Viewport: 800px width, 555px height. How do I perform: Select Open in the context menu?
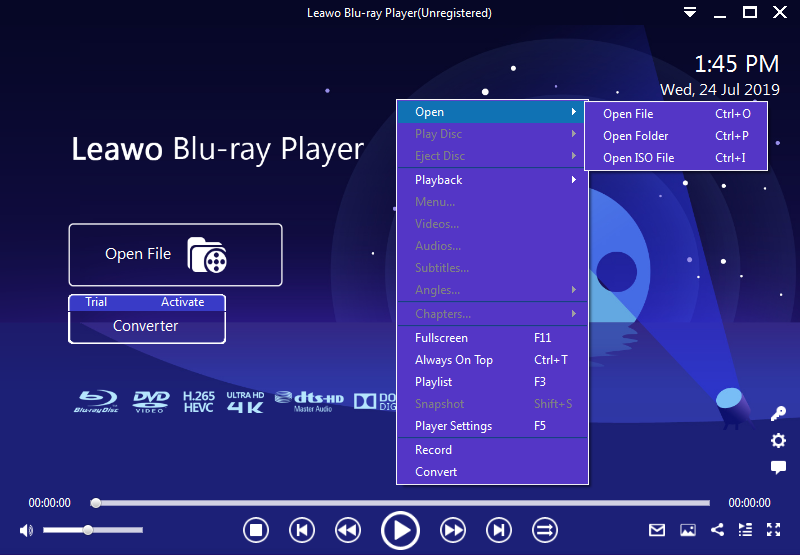point(492,112)
